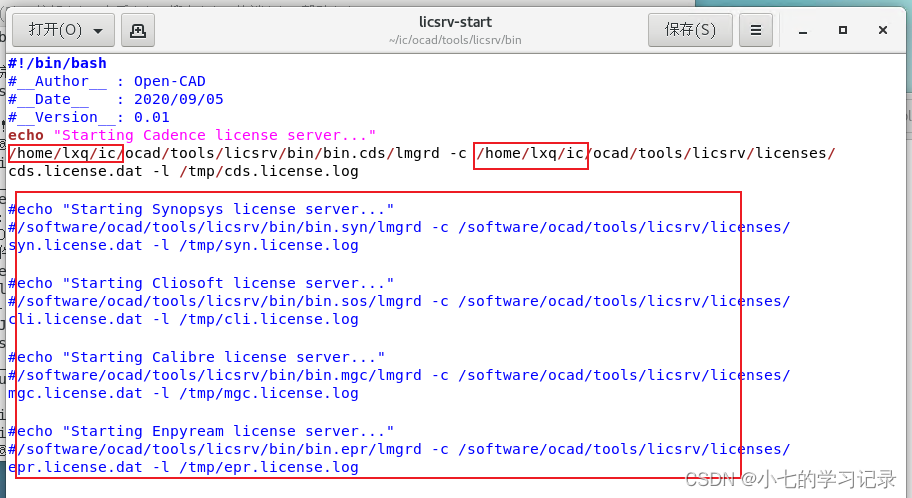Click the epr.license.dat -l /tmp/epr.license.log line
The image size is (912, 498).
point(183,467)
